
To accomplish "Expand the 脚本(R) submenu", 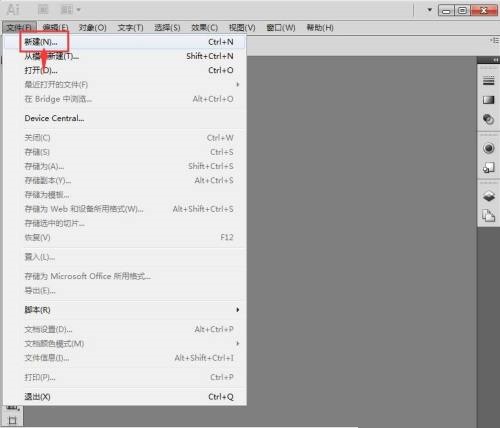I will point(125,310).
